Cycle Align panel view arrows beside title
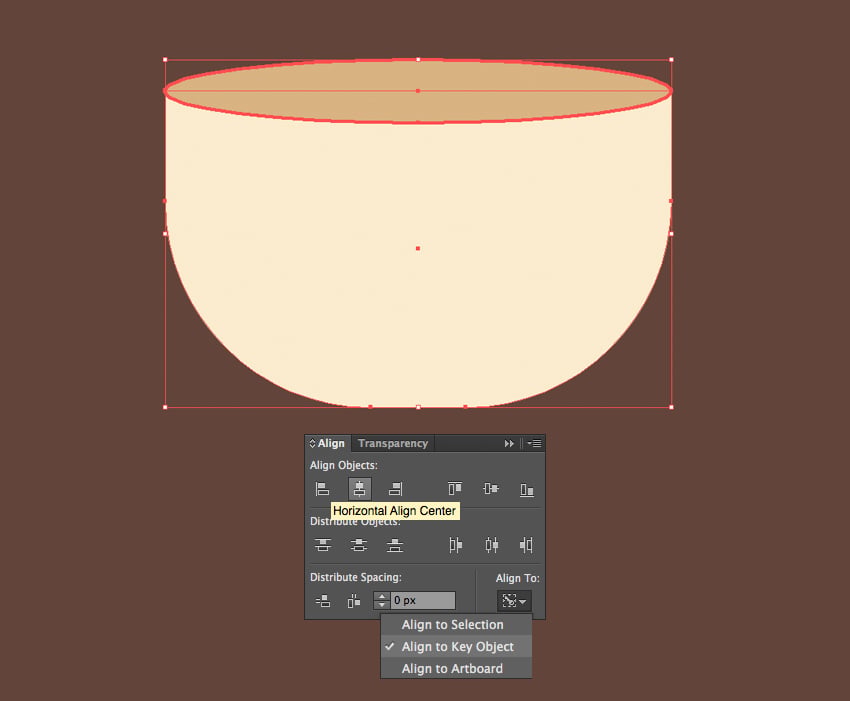Image resolution: width=850 pixels, height=701 pixels. (x=312, y=443)
